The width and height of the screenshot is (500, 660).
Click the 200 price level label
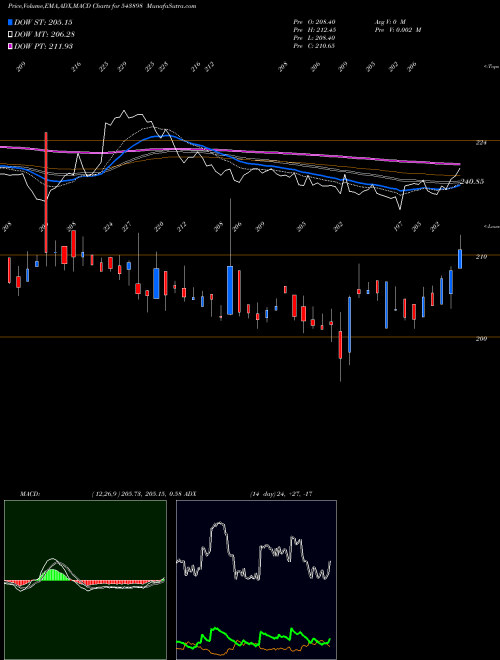click(x=481, y=339)
